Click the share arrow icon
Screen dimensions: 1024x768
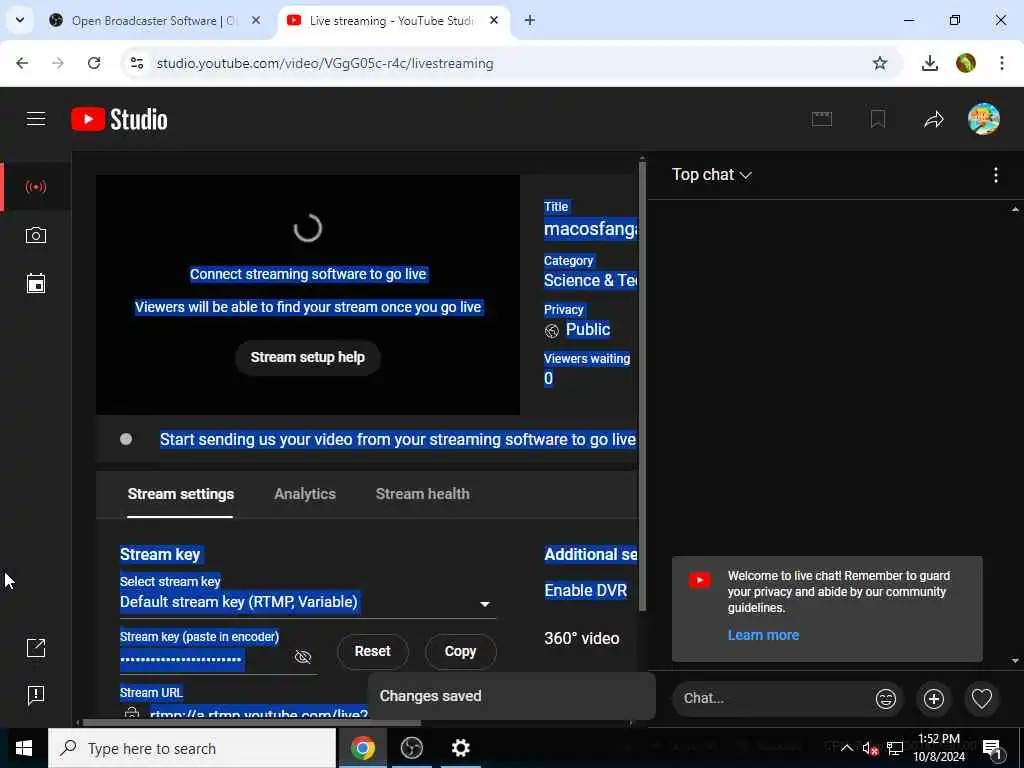pyautogui.click(x=934, y=119)
